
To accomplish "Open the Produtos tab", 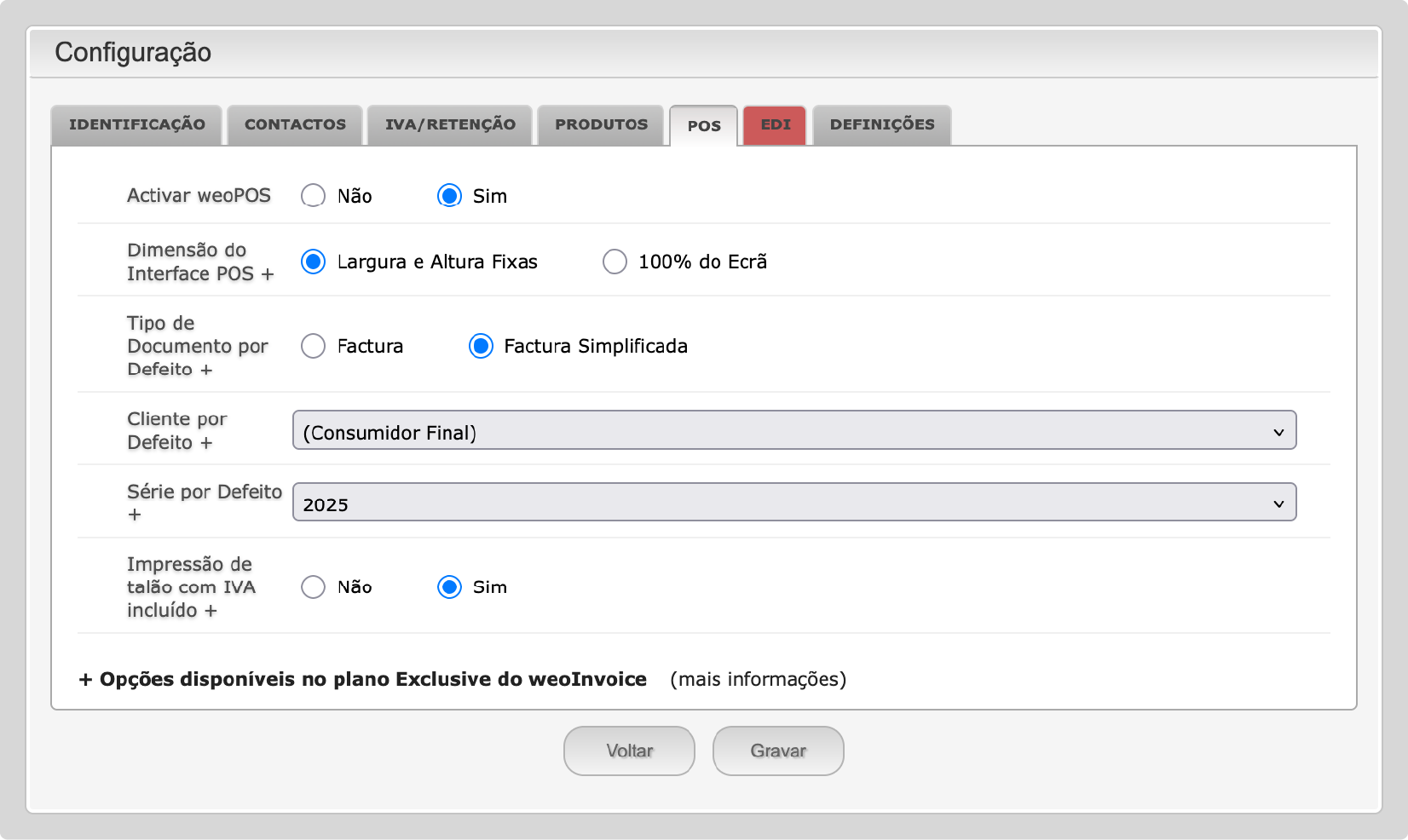I will tap(601, 124).
